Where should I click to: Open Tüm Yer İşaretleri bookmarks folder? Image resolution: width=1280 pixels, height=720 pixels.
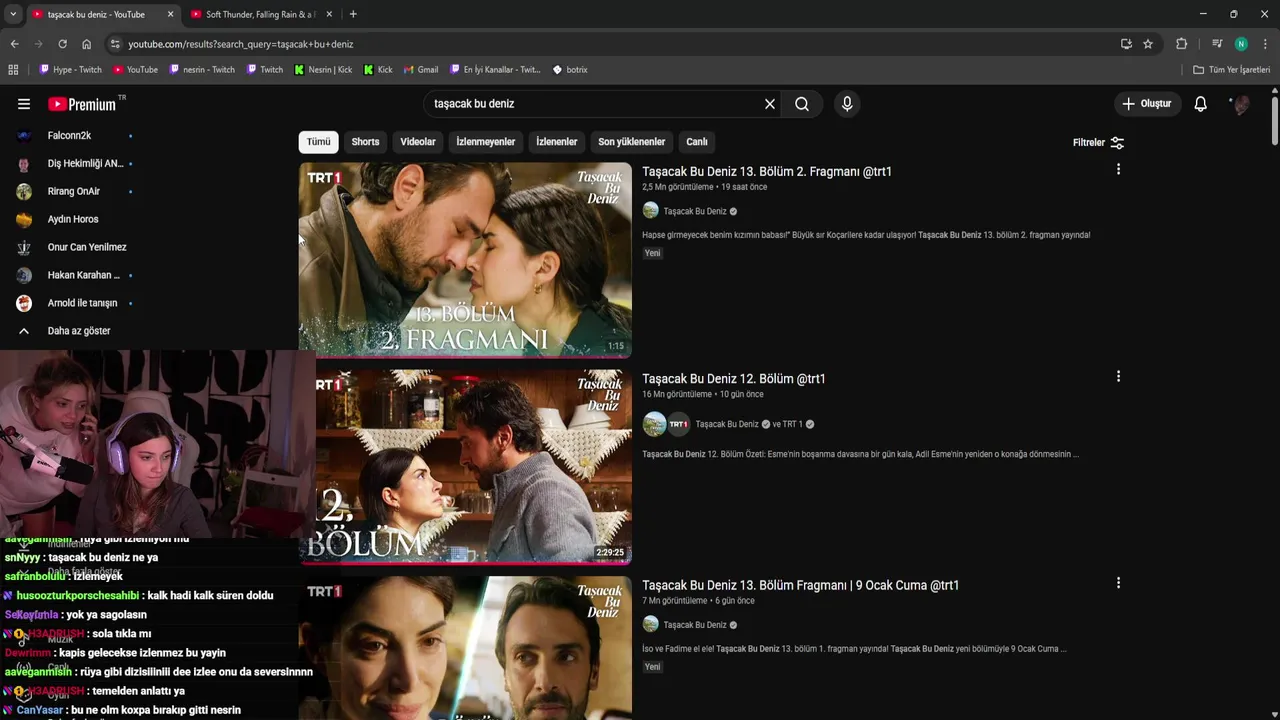tap(1231, 70)
